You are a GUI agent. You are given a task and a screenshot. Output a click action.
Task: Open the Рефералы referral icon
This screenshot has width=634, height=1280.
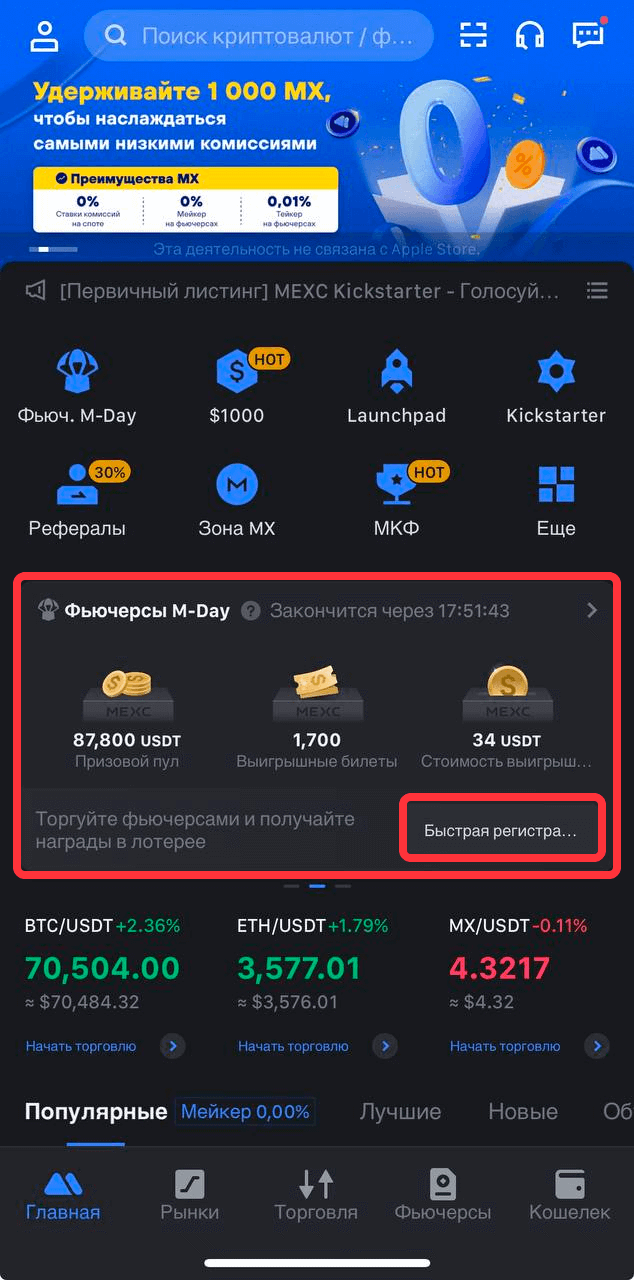point(77,486)
